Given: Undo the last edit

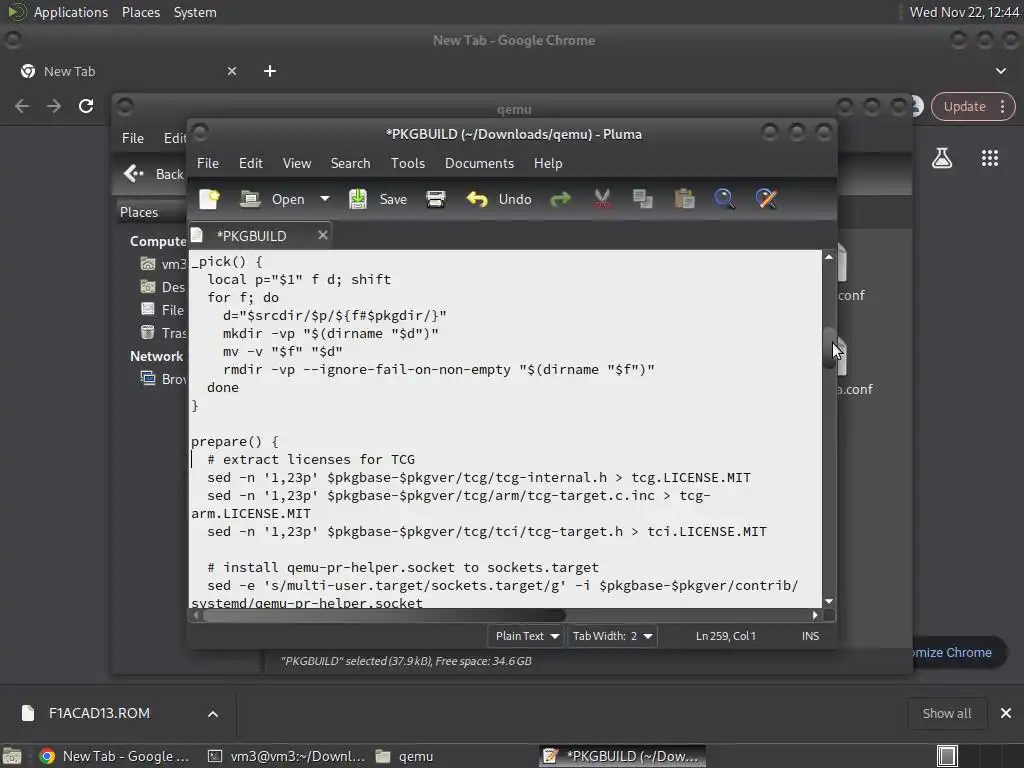Looking at the screenshot, I should [x=499, y=199].
